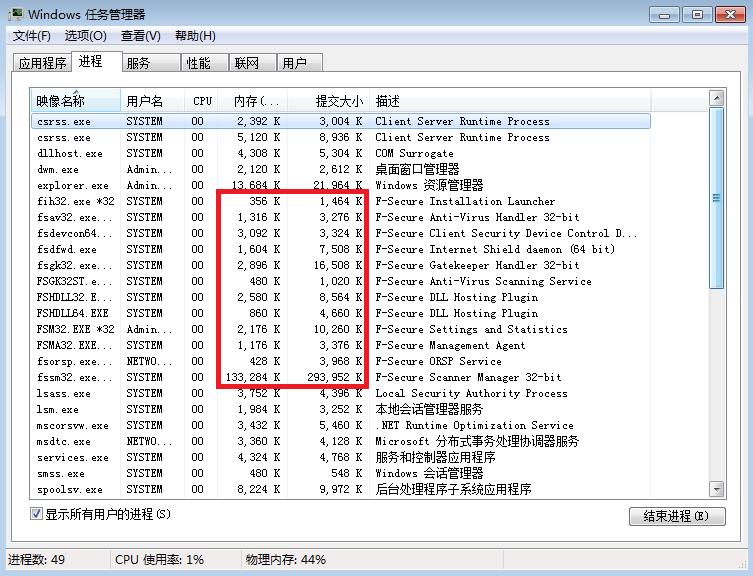This screenshot has width=753, height=576.
Task: Sort by the 提交大小 column header
Action: coord(328,101)
